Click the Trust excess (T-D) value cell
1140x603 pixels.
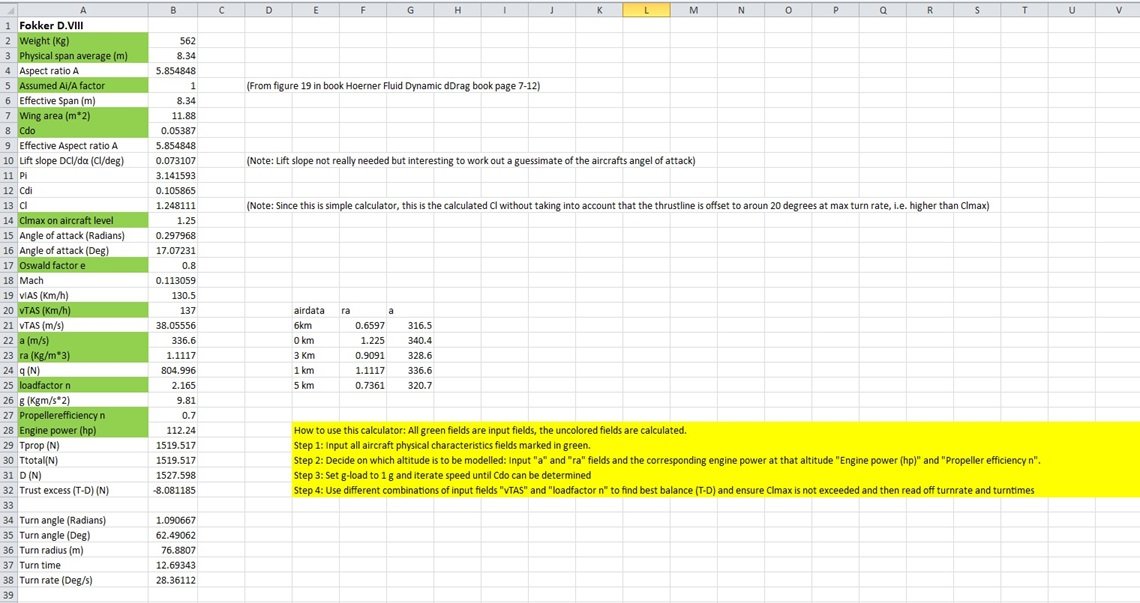[173, 490]
